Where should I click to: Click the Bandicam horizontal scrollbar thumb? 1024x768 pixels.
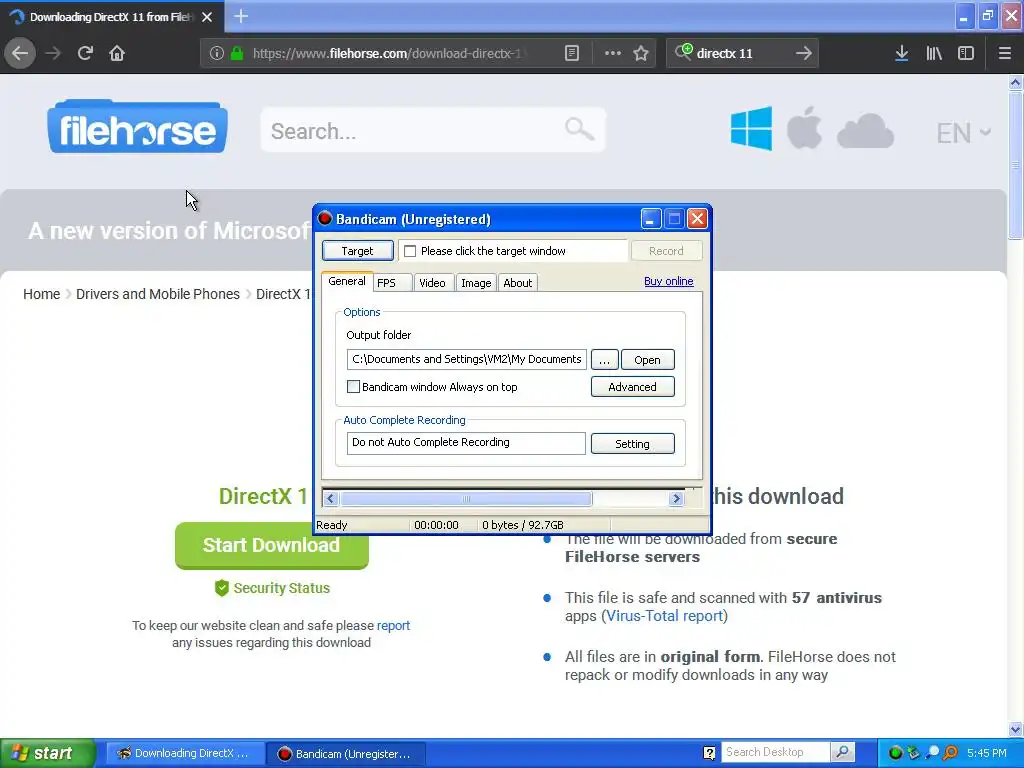click(466, 499)
